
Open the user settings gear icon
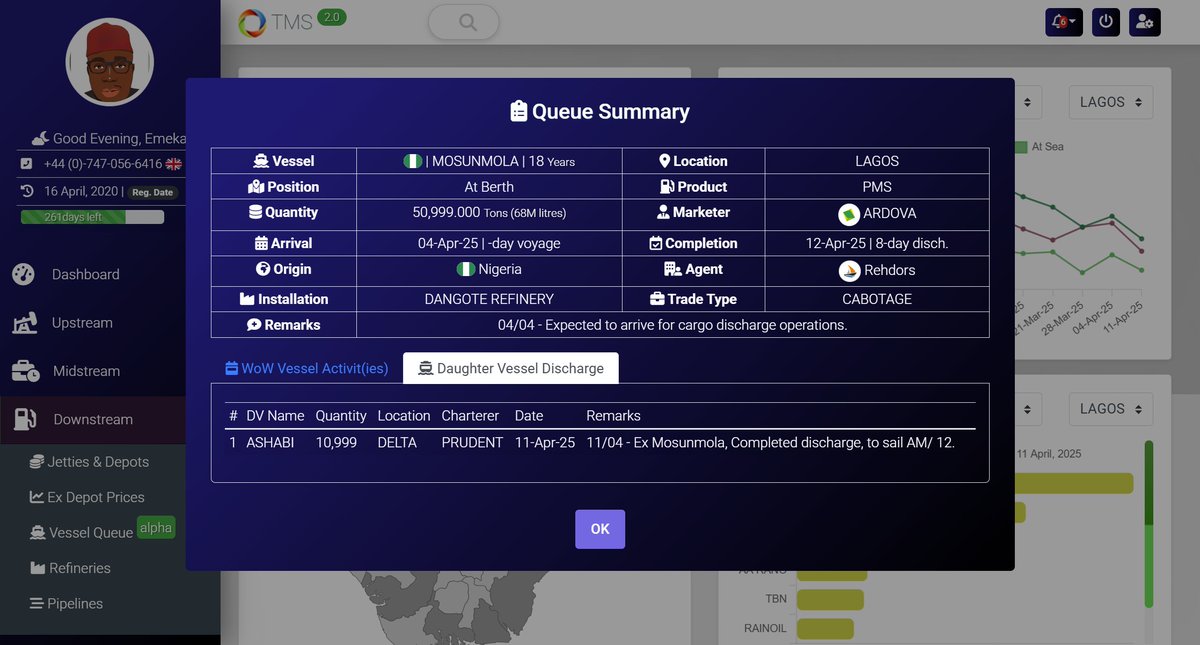tap(1144, 22)
